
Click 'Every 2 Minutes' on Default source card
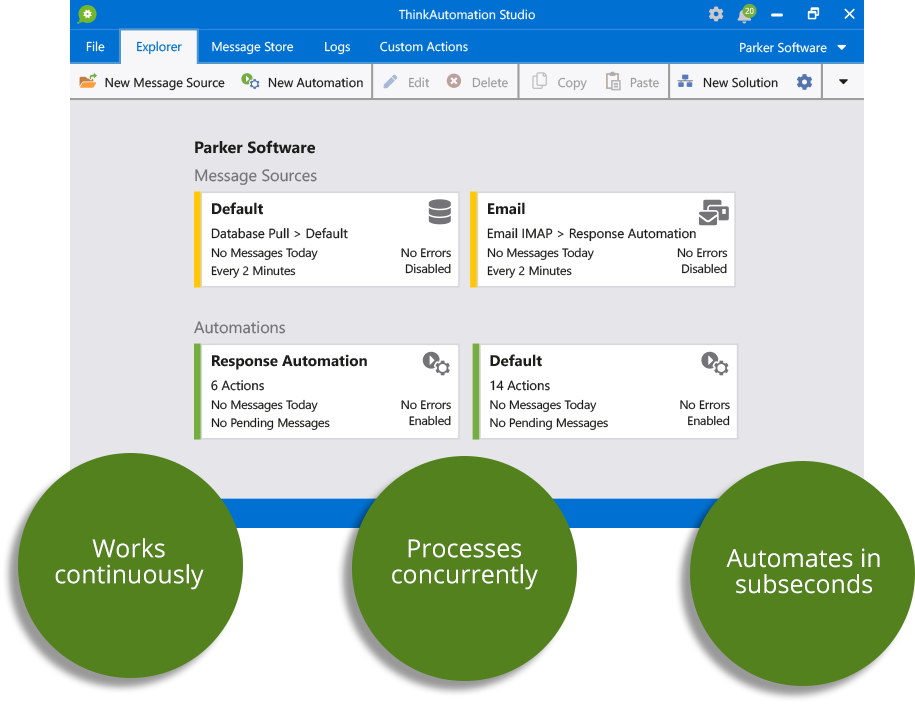pyautogui.click(x=253, y=271)
